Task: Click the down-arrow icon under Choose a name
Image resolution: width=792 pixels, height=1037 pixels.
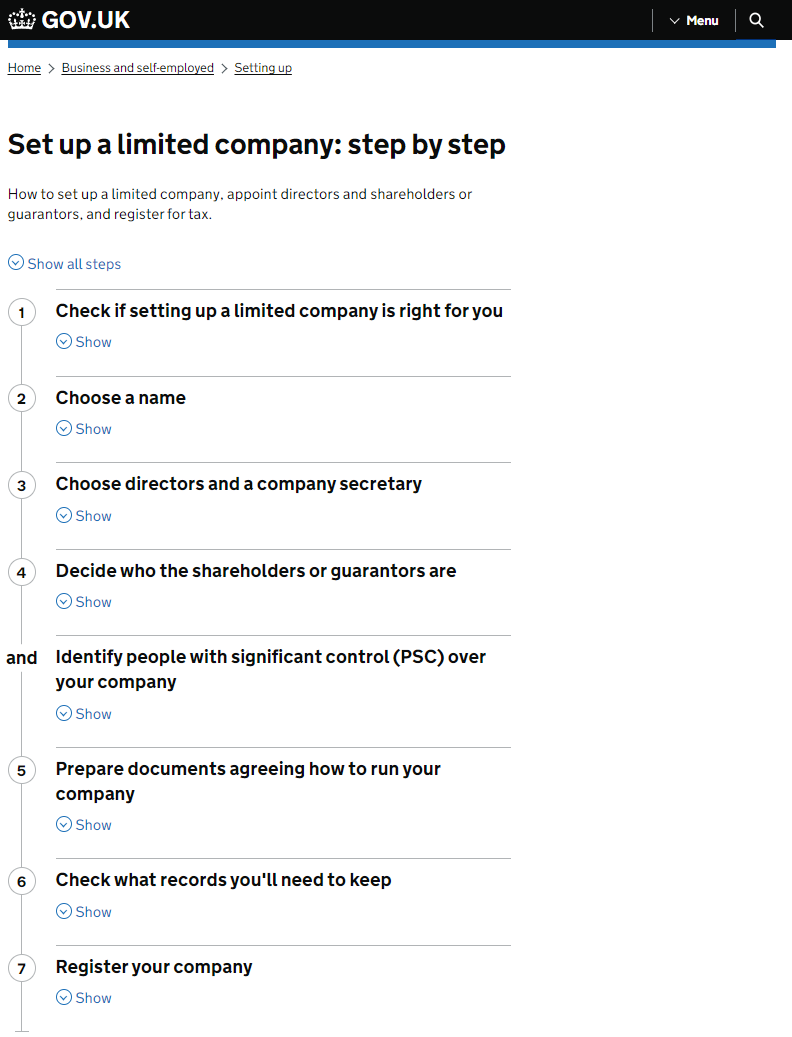Action: point(63,429)
